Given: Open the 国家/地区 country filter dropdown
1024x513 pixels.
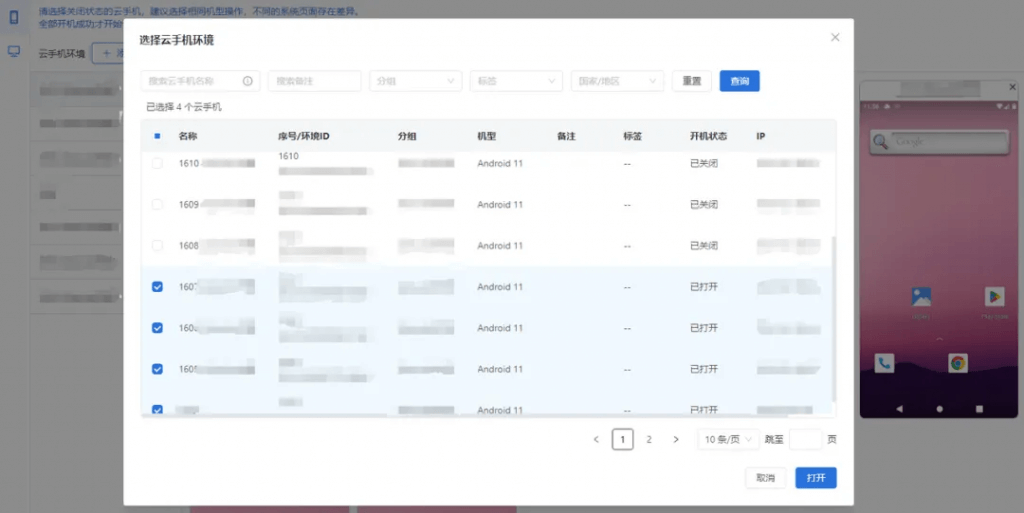Looking at the screenshot, I should click(x=617, y=81).
